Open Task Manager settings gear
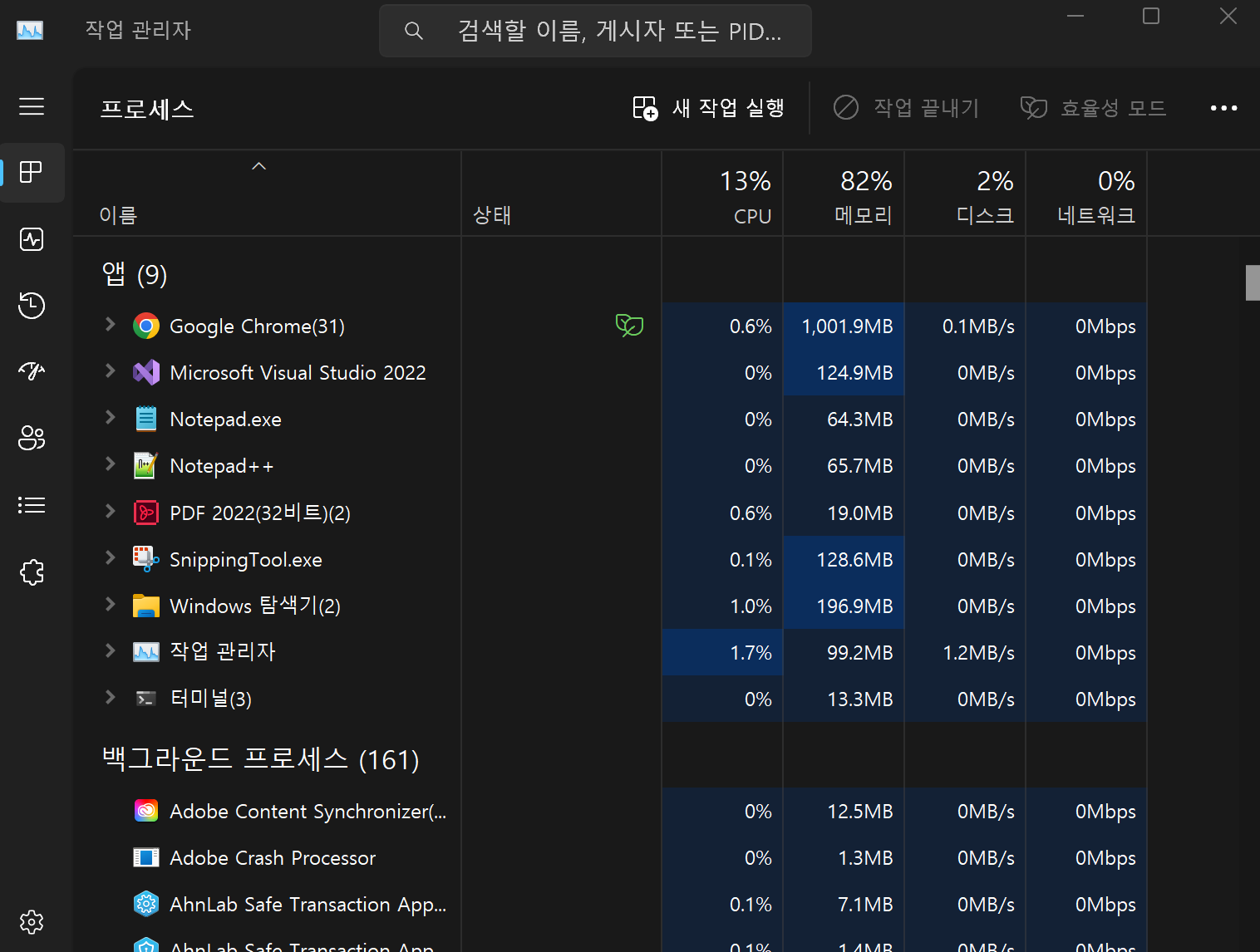The height and width of the screenshot is (952, 1260). 32,921
